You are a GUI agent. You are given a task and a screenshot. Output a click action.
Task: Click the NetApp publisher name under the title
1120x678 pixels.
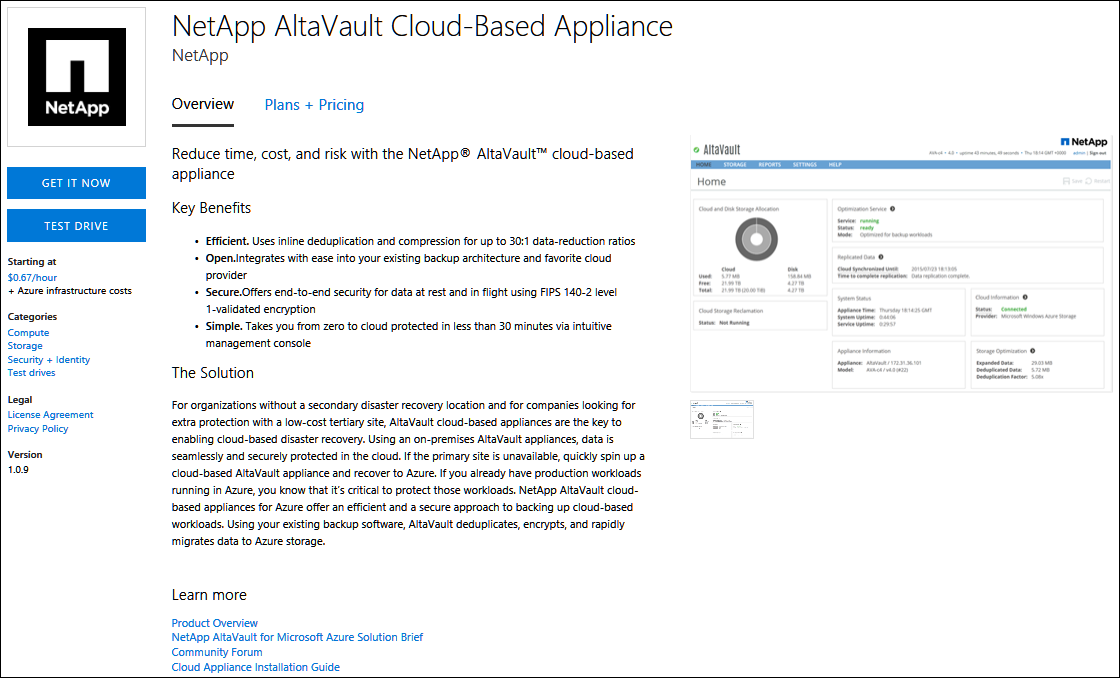point(200,56)
